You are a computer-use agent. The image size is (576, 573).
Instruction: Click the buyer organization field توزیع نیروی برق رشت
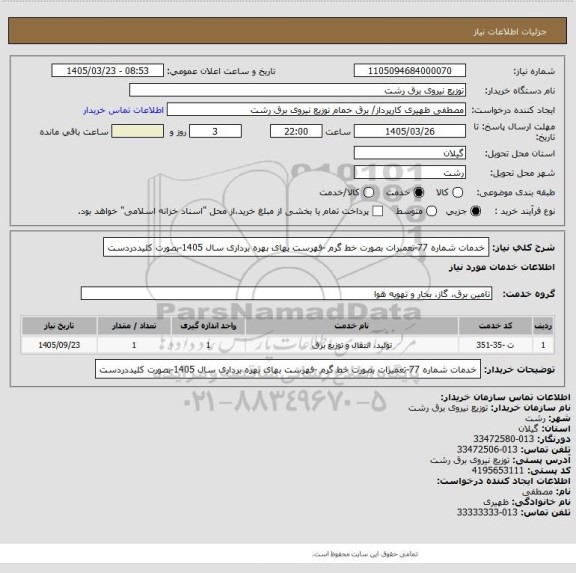[x=298, y=90]
